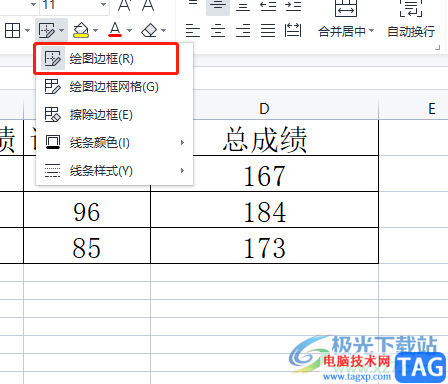The width and height of the screenshot is (448, 384).
Task: Open alignment settings dialog launcher
Action: click(x=437, y=48)
